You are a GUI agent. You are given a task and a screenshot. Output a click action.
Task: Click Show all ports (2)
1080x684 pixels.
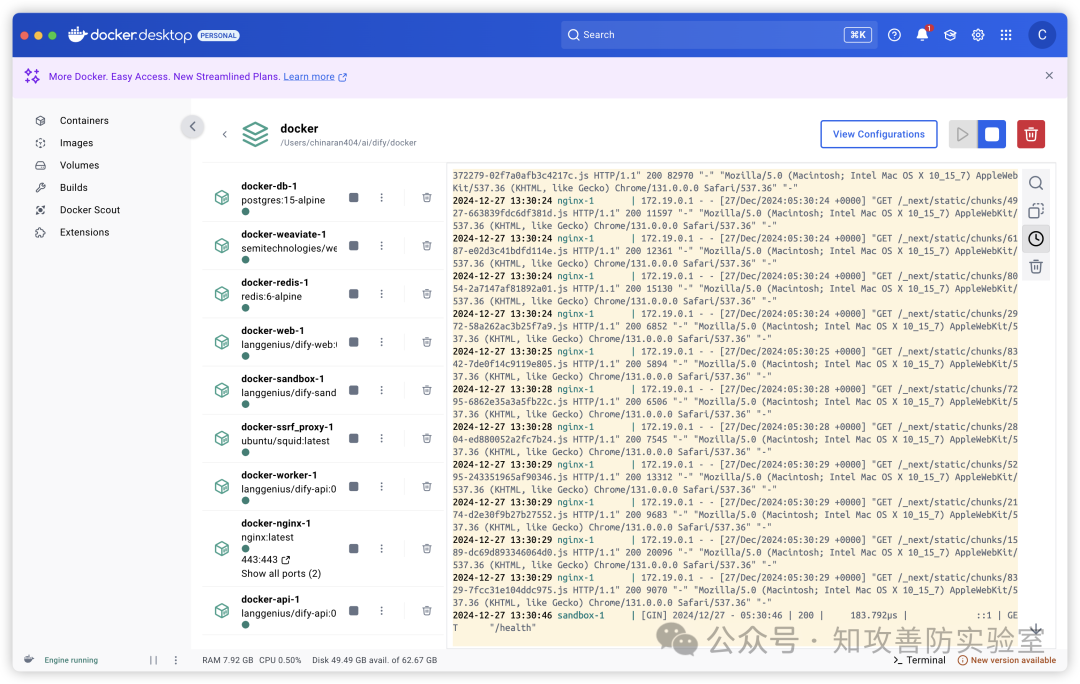(x=281, y=574)
